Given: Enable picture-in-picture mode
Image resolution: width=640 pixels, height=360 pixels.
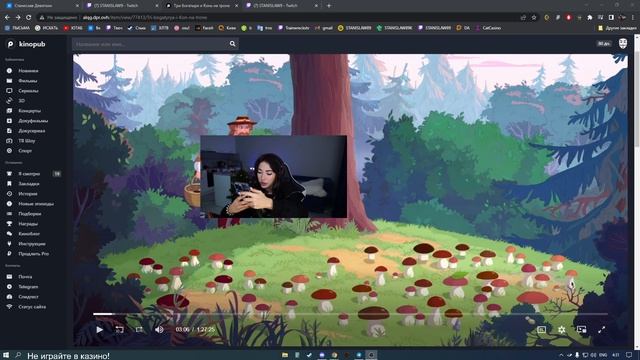Looking at the screenshot, I should tap(582, 329).
